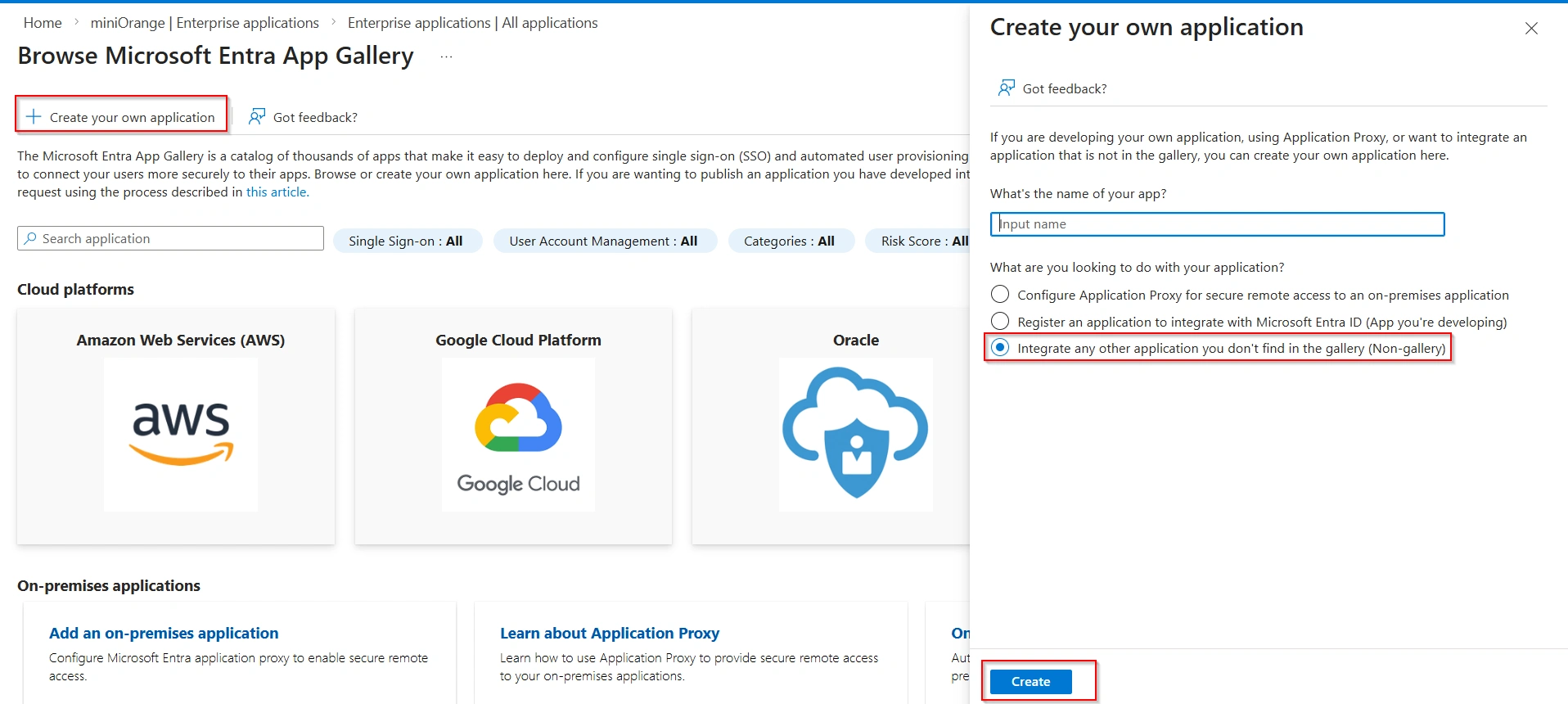Click the magnifier icon in Search application box
The height and width of the screenshot is (704, 1568).
pos(30,238)
